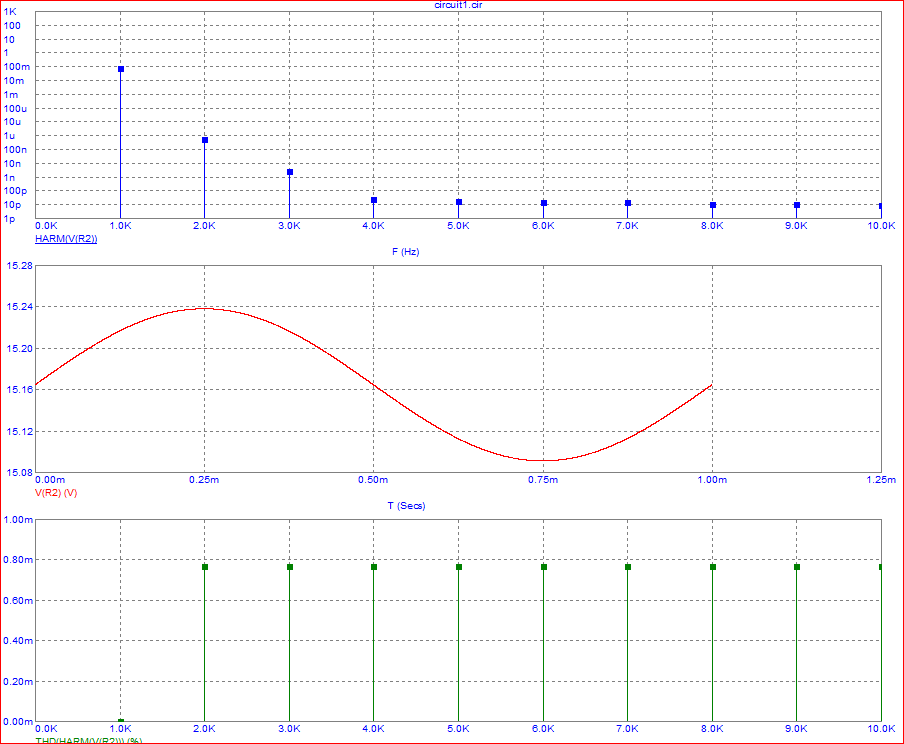The image size is (904, 744).
Task: Click the red waveform endpoint at 1.00m
Action: coord(712,385)
